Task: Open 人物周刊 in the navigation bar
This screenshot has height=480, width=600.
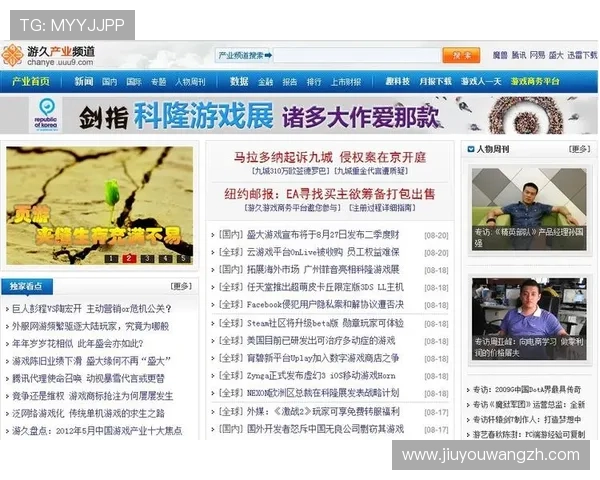Action: (x=190, y=82)
